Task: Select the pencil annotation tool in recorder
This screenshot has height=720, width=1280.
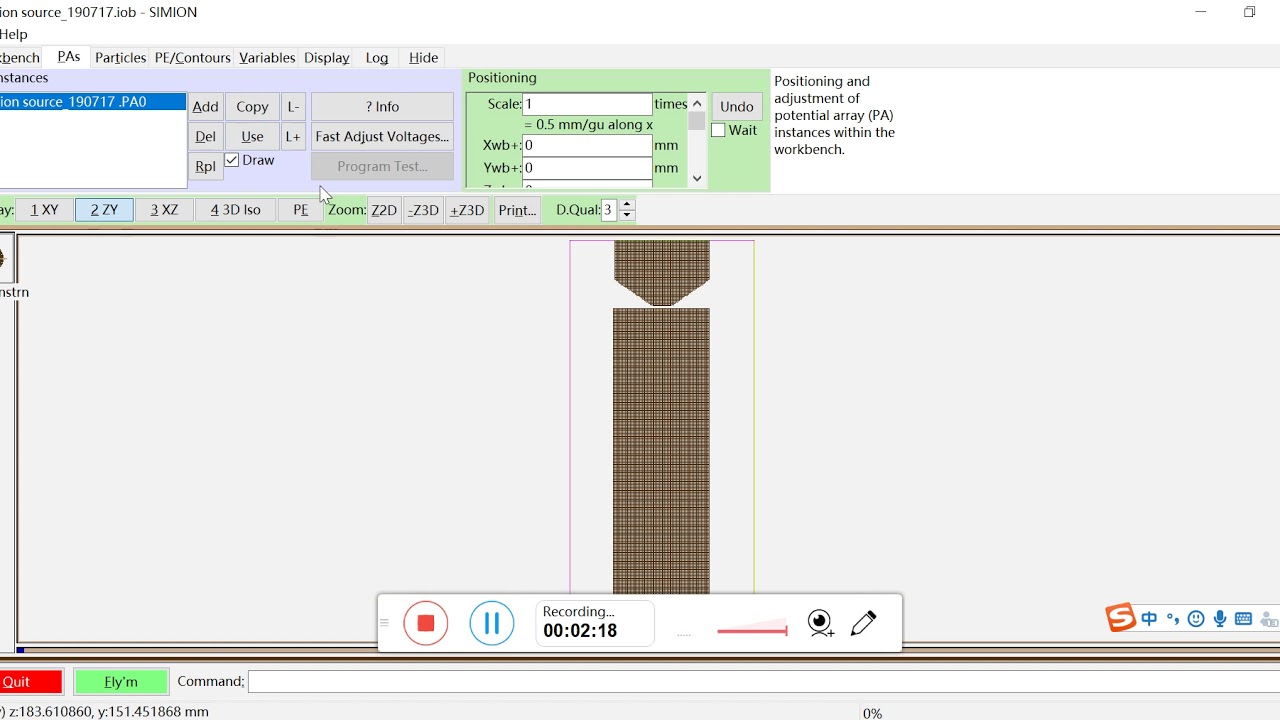Action: [x=864, y=624]
